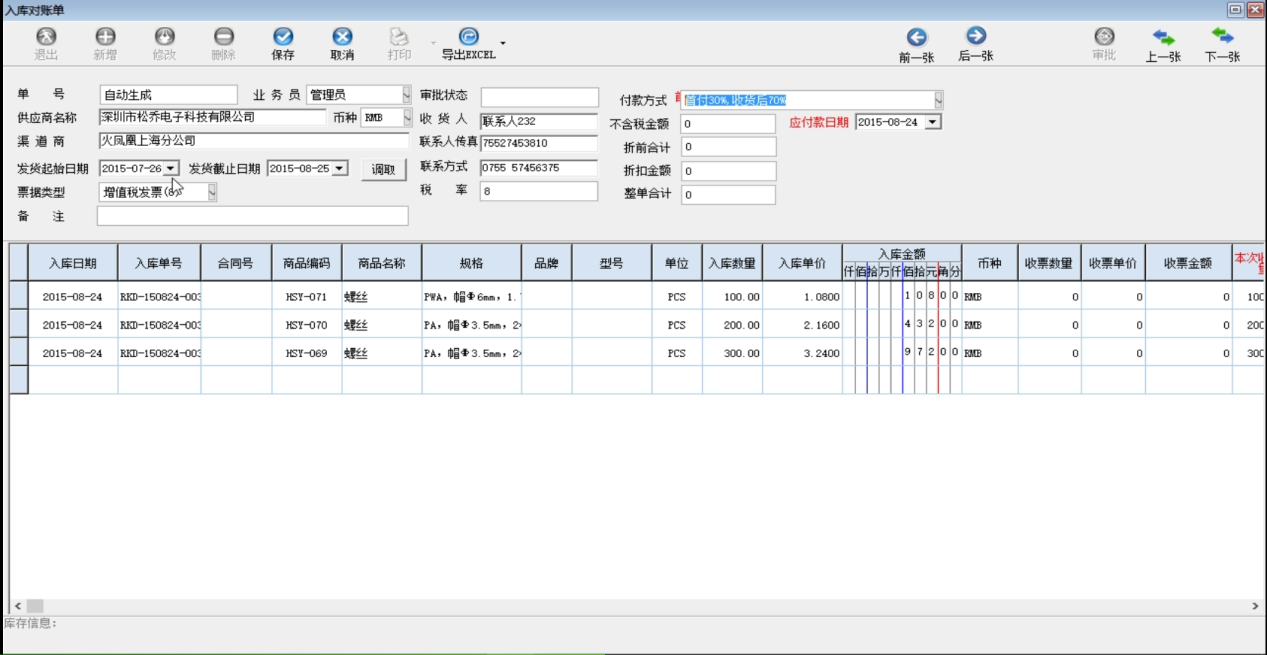Select the HSY-071 product code cell
The width and height of the screenshot is (1267, 655).
[x=307, y=297]
